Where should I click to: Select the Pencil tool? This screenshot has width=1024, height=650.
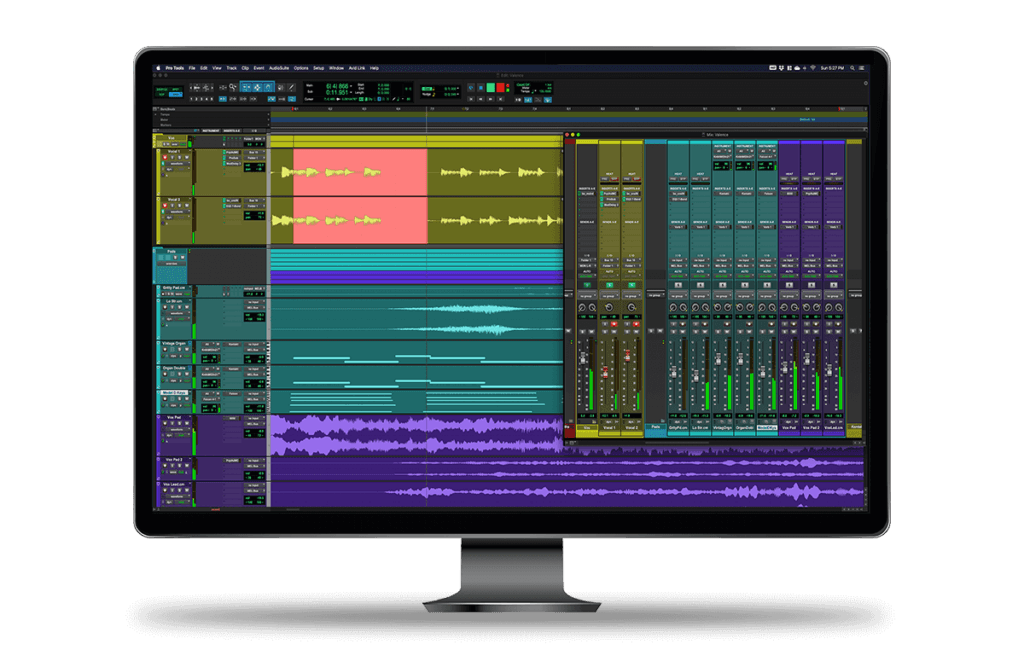tap(291, 87)
